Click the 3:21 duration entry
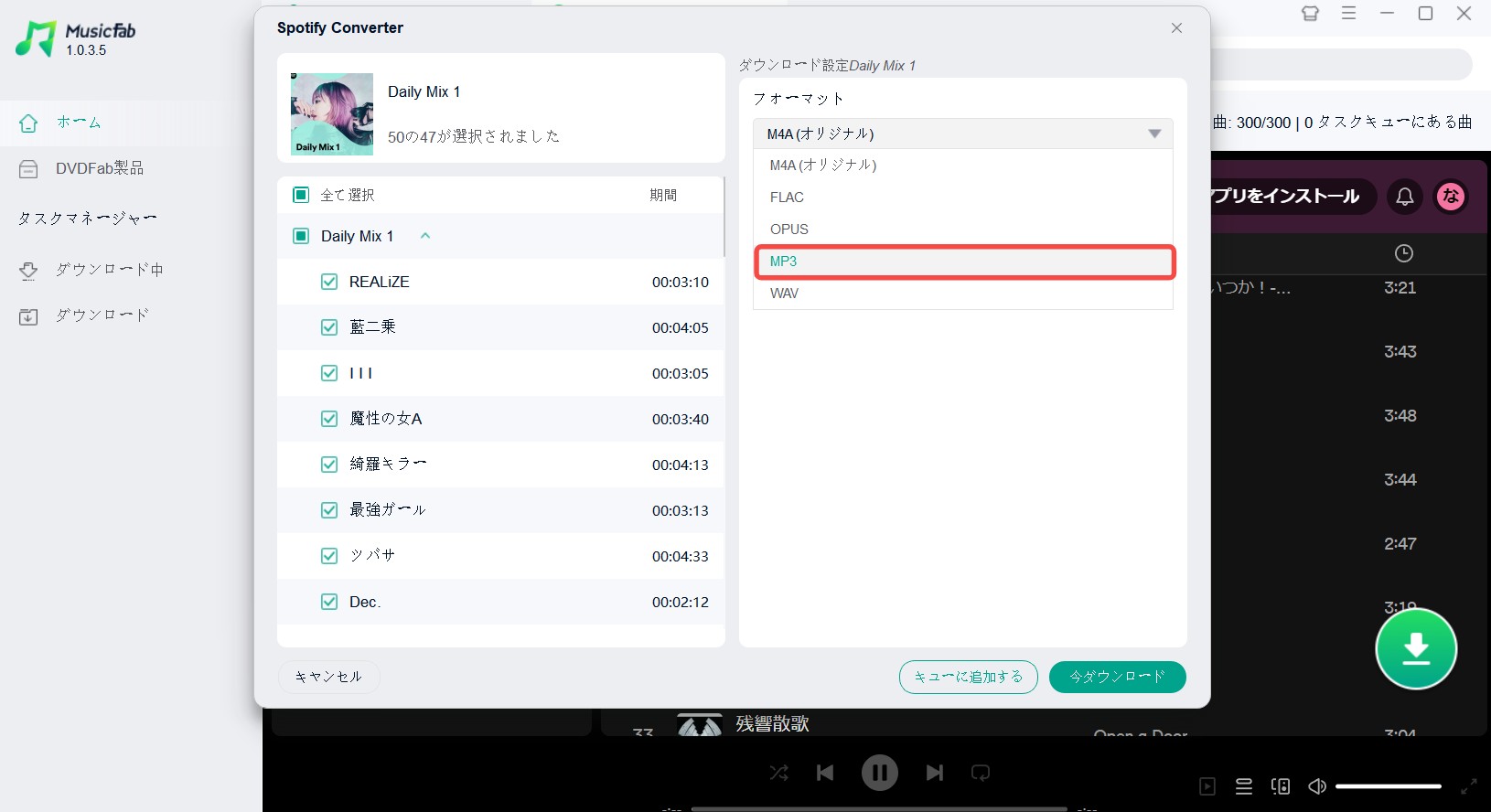This screenshot has height=812, width=1491. click(1400, 288)
